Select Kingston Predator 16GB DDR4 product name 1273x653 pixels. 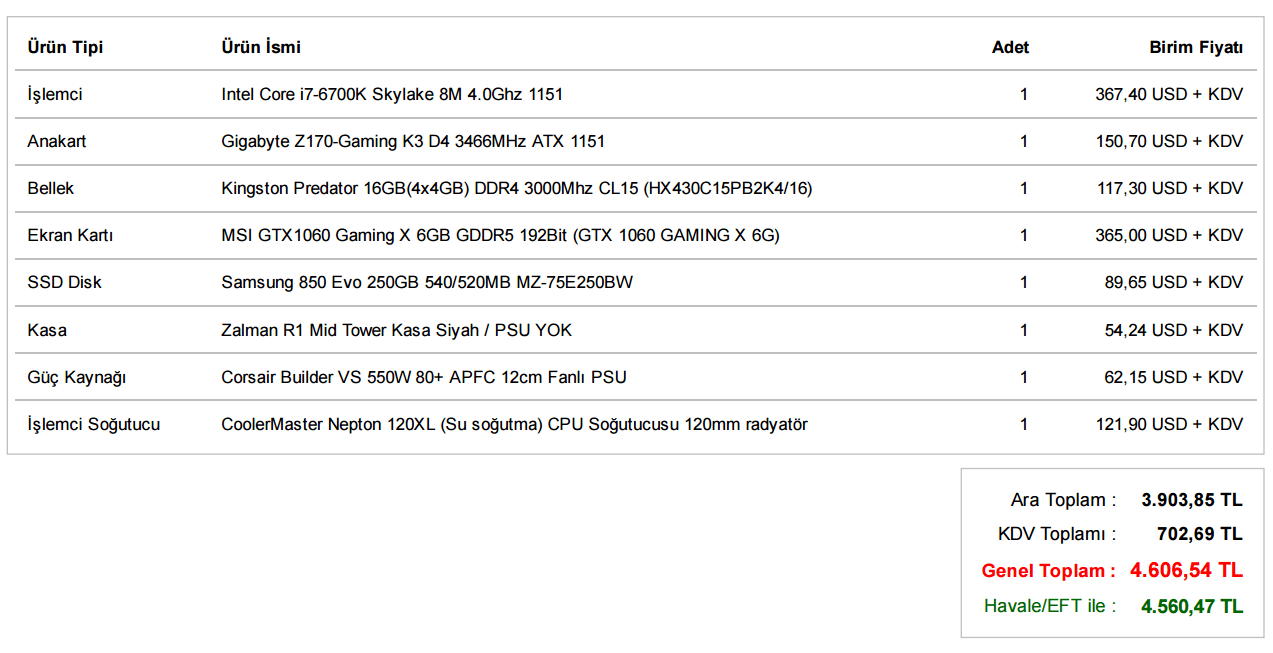[x=517, y=188]
